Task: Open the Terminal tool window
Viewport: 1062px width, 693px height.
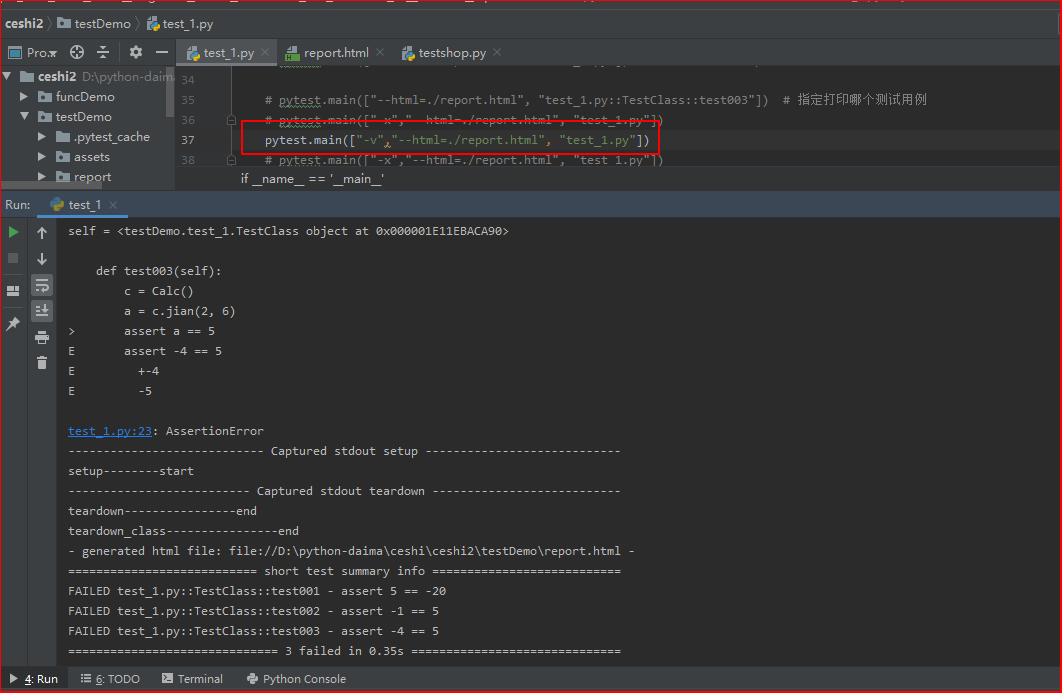Action: tap(192, 679)
